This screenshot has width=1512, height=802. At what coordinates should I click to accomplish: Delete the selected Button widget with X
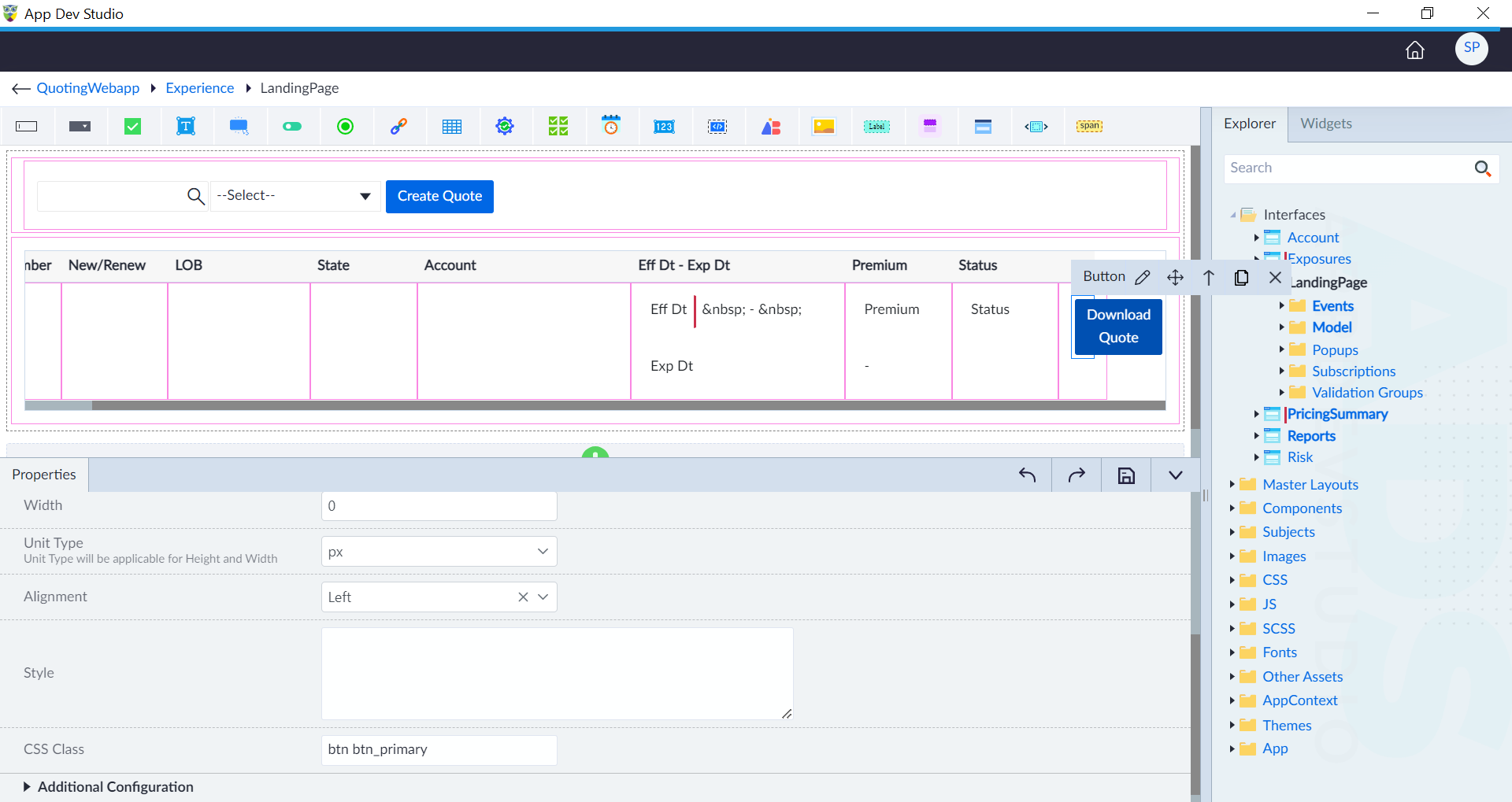(x=1276, y=277)
